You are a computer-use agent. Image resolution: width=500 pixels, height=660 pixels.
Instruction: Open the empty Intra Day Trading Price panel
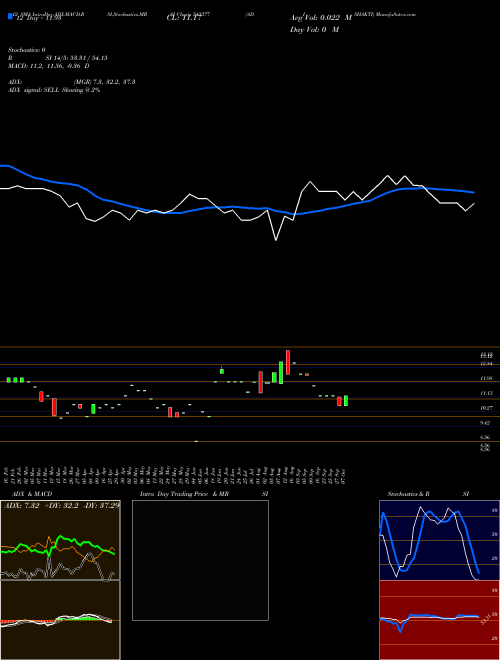click(x=200, y=560)
